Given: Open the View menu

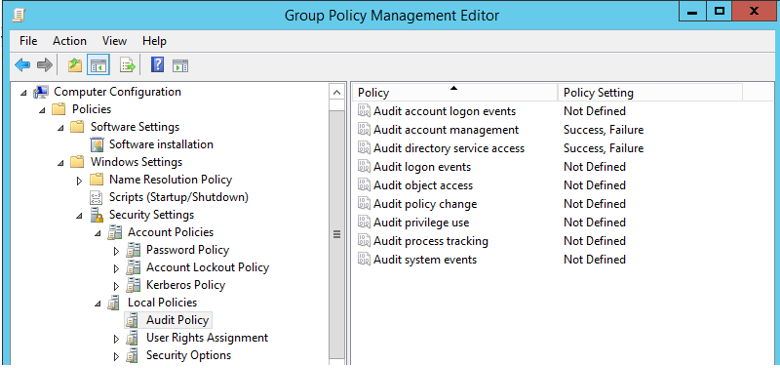Looking at the screenshot, I should click(114, 41).
